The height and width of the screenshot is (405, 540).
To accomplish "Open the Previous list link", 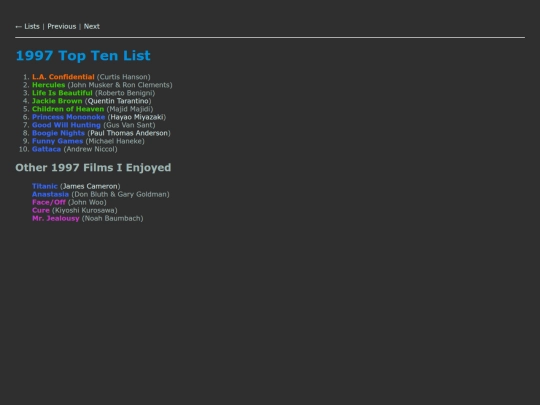I will [62, 27].
